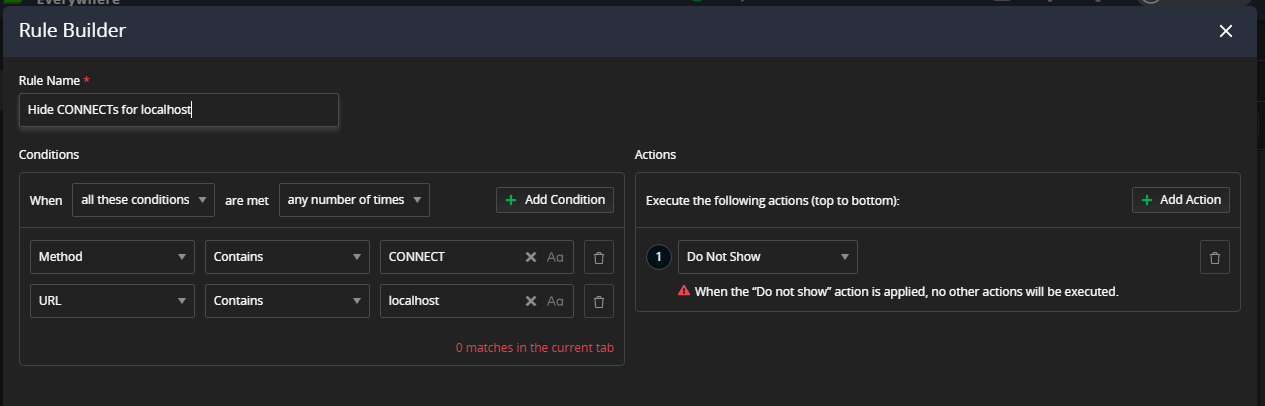The width and height of the screenshot is (1265, 406).
Task: Click the localhost value text field
Action: point(450,301)
